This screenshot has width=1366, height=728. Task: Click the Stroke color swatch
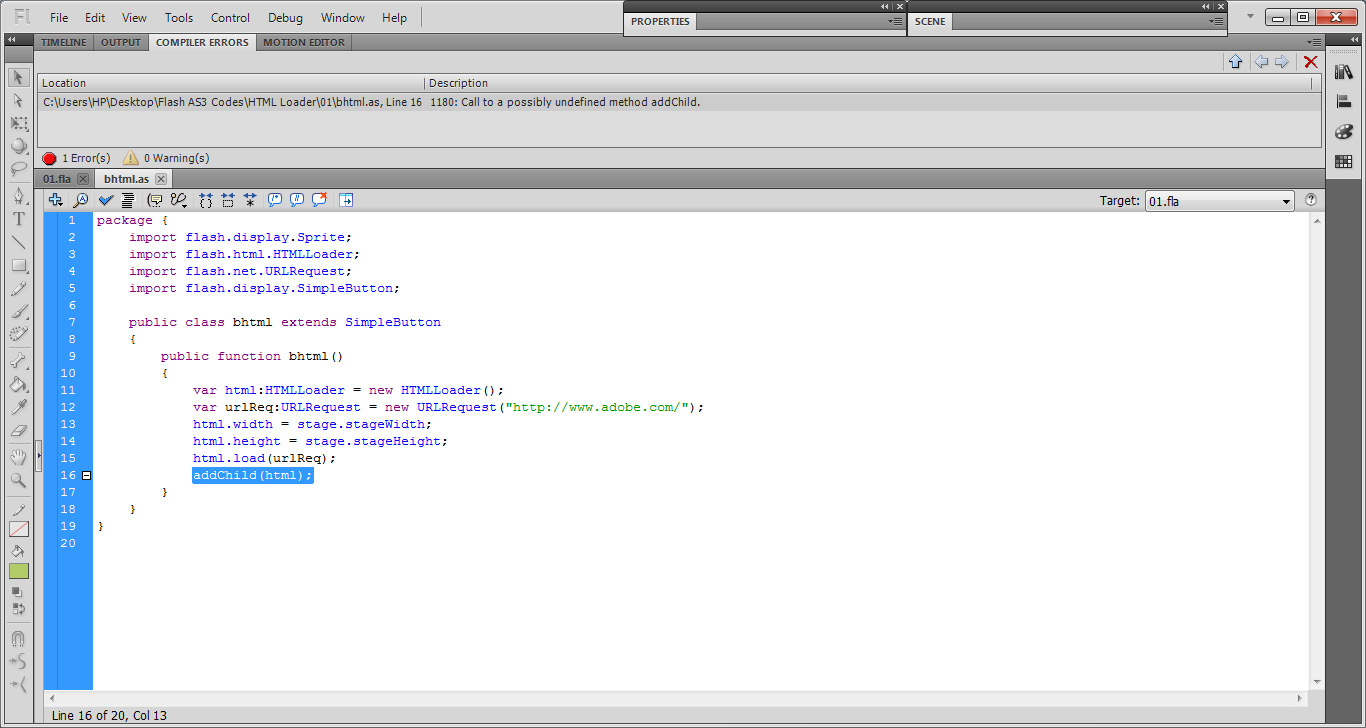[x=19, y=529]
